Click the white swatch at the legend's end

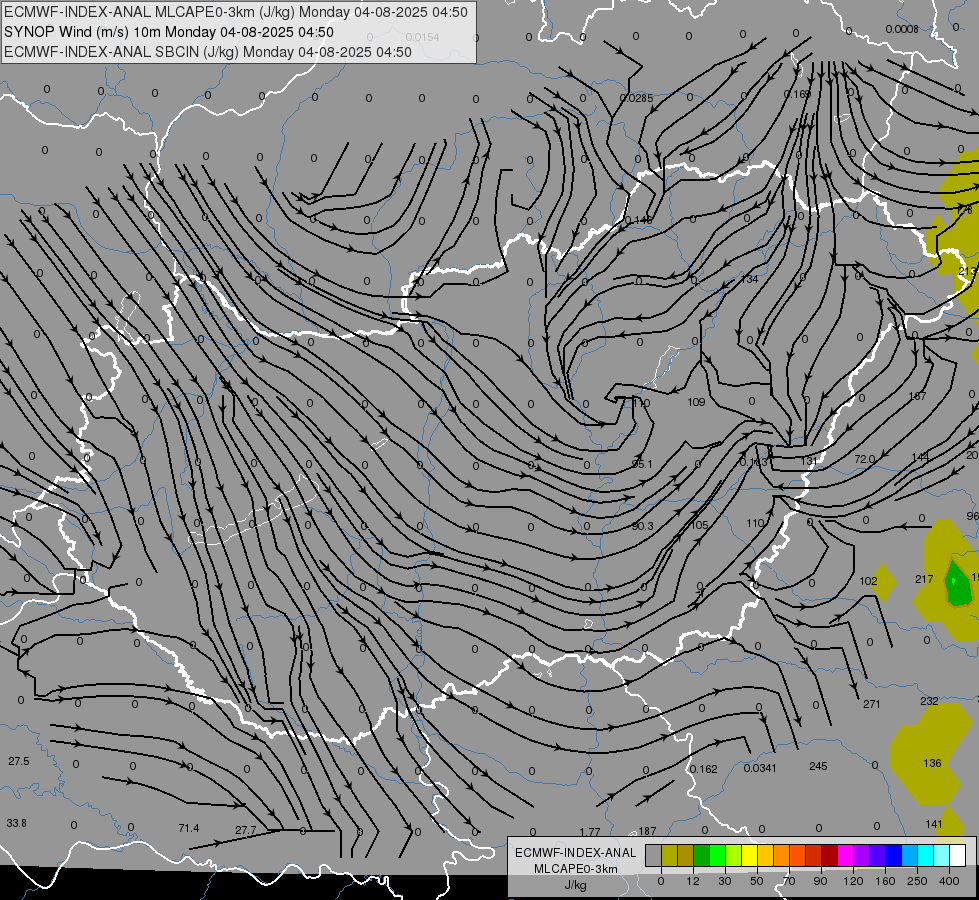tap(958, 856)
